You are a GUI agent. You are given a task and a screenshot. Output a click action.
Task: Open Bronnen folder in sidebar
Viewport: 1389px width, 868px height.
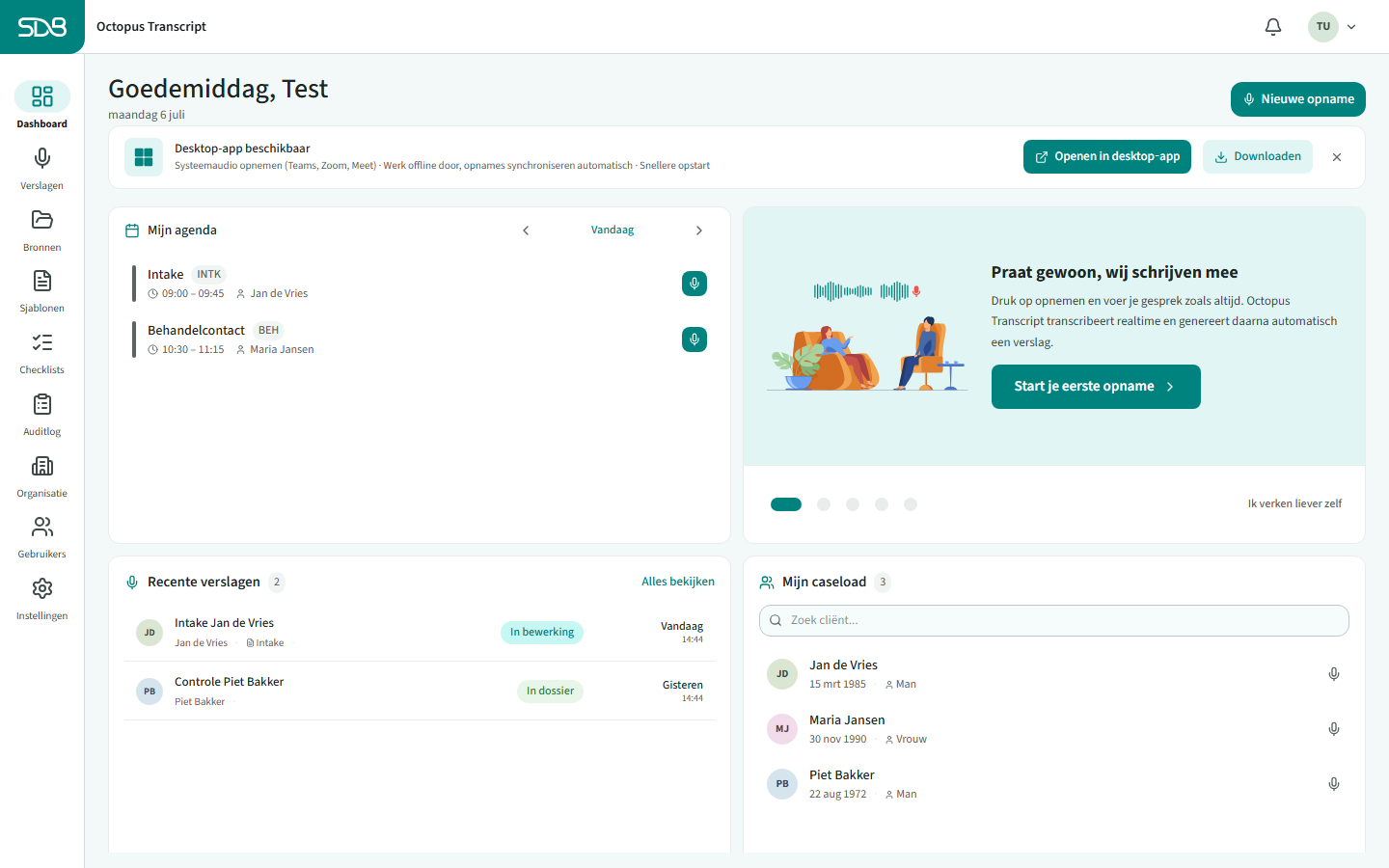point(41,230)
